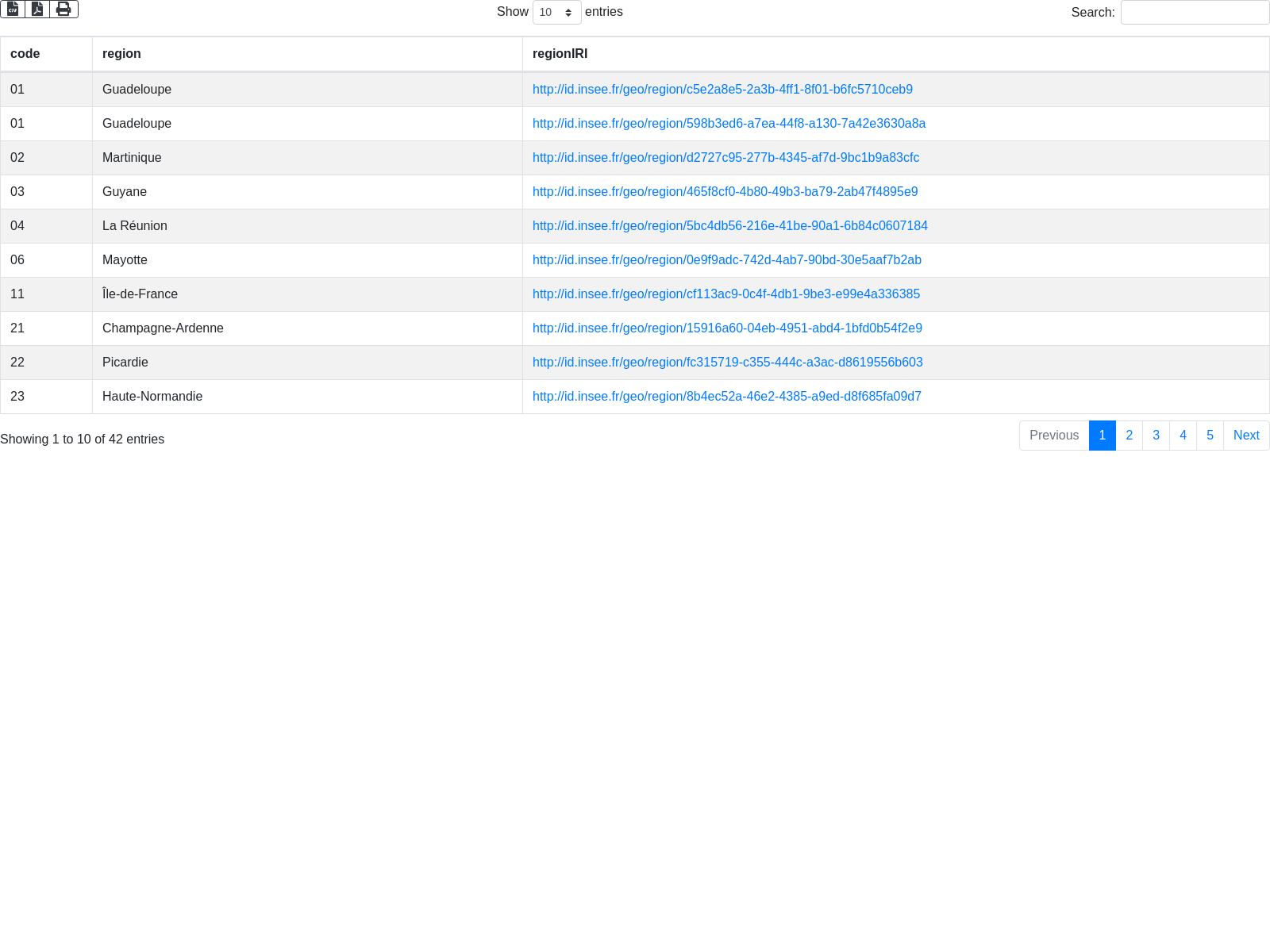This screenshot has height=952, width=1270.
Task: Jump to page 3 in pagination
Action: (1156, 436)
